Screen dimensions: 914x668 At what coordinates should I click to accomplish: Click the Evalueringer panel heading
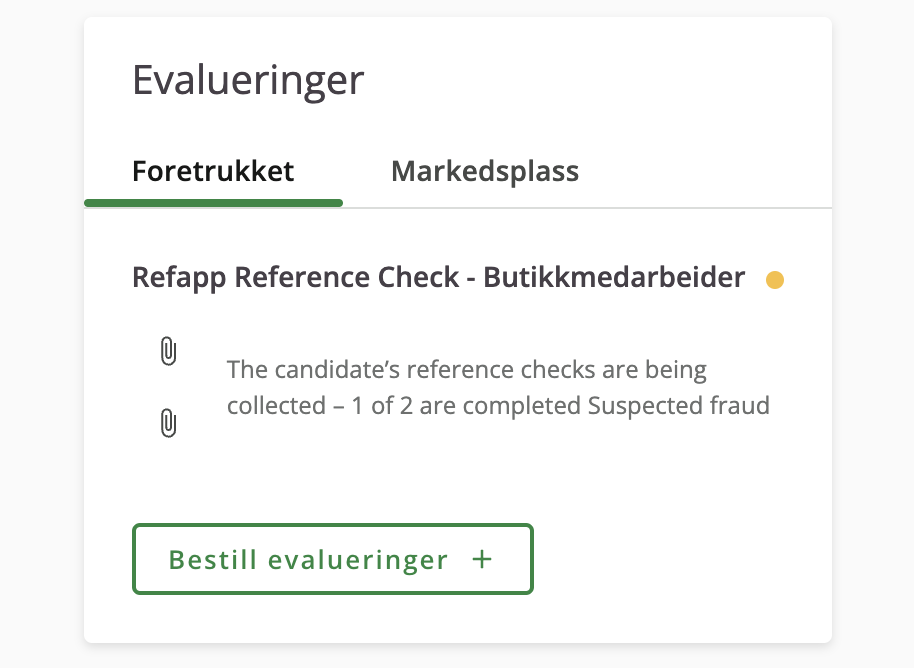(248, 80)
